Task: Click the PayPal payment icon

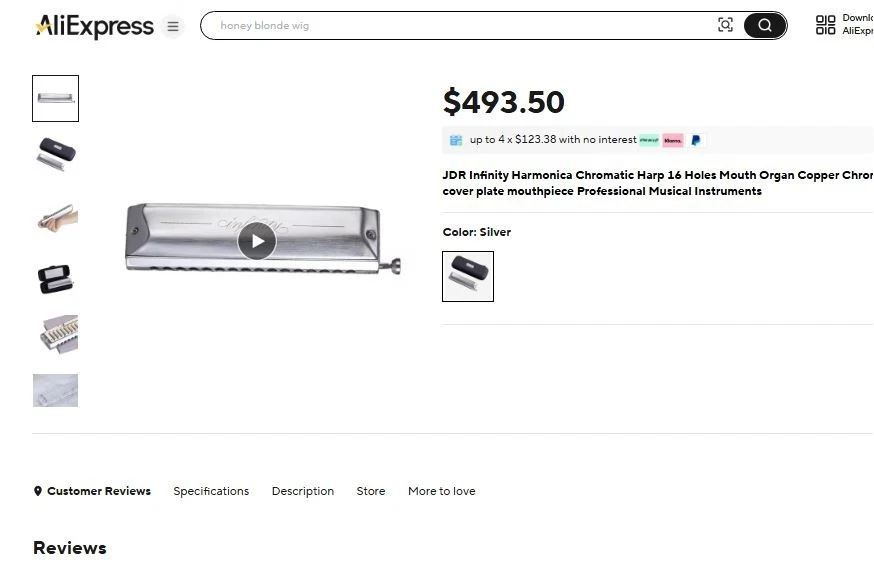Action: 694,140
